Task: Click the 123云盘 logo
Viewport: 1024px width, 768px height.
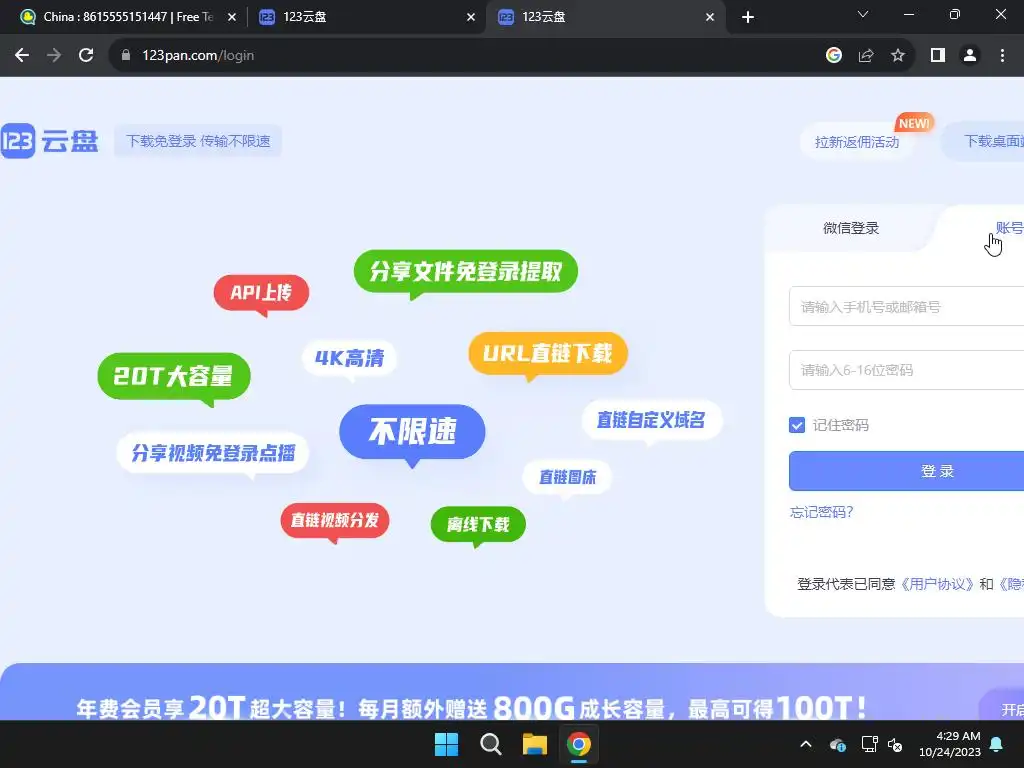Action: tap(50, 141)
